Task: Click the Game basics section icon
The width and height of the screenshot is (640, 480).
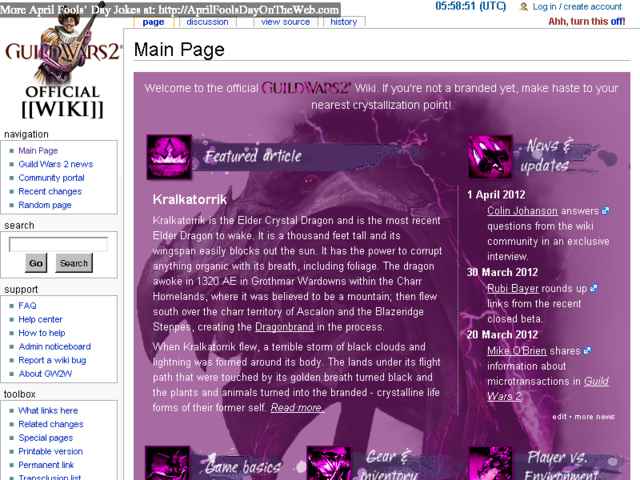Action: pos(167,463)
